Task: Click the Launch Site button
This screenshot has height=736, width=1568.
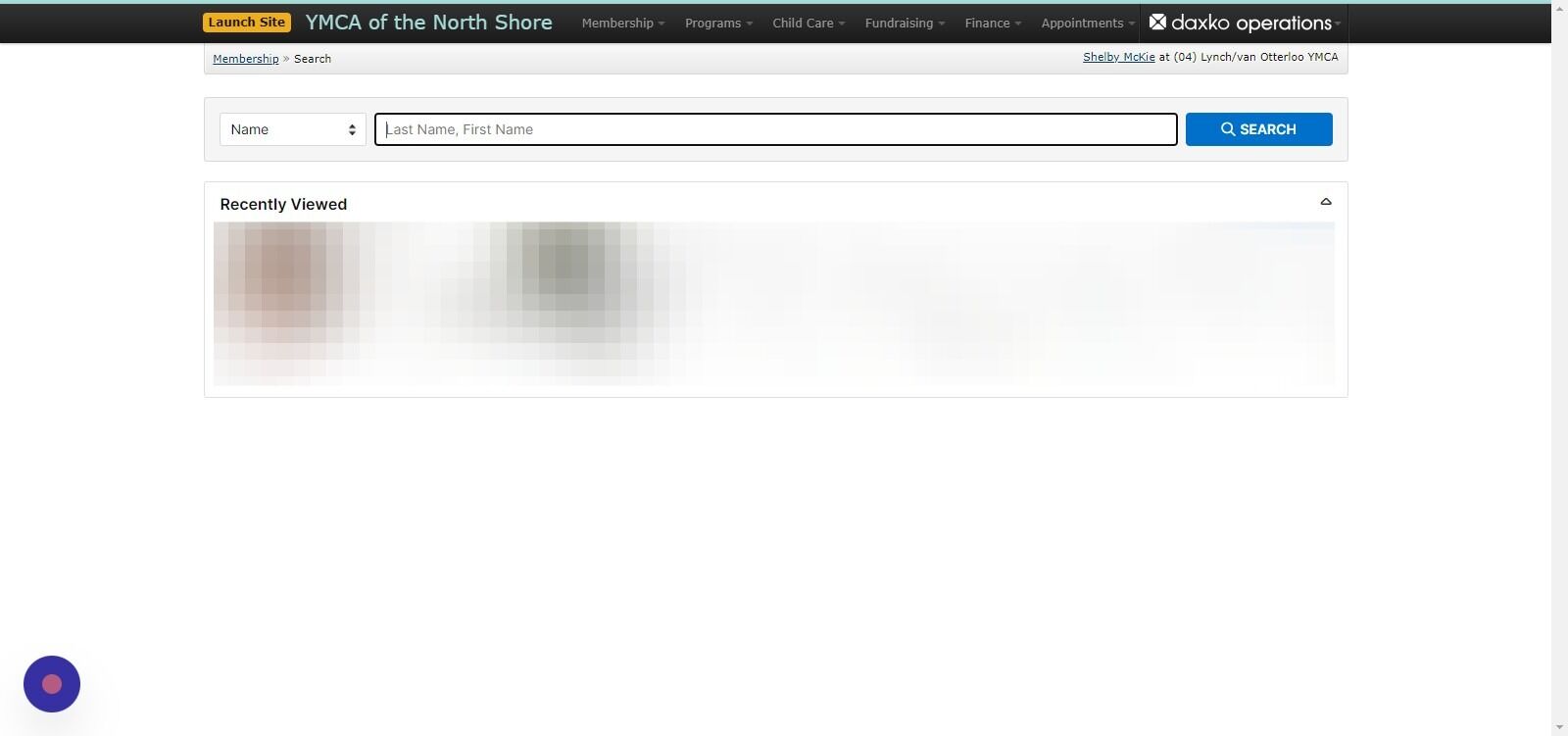Action: tap(246, 23)
